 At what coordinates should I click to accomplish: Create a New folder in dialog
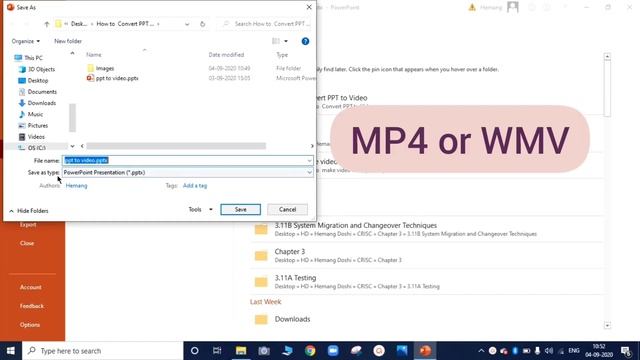(x=68, y=41)
